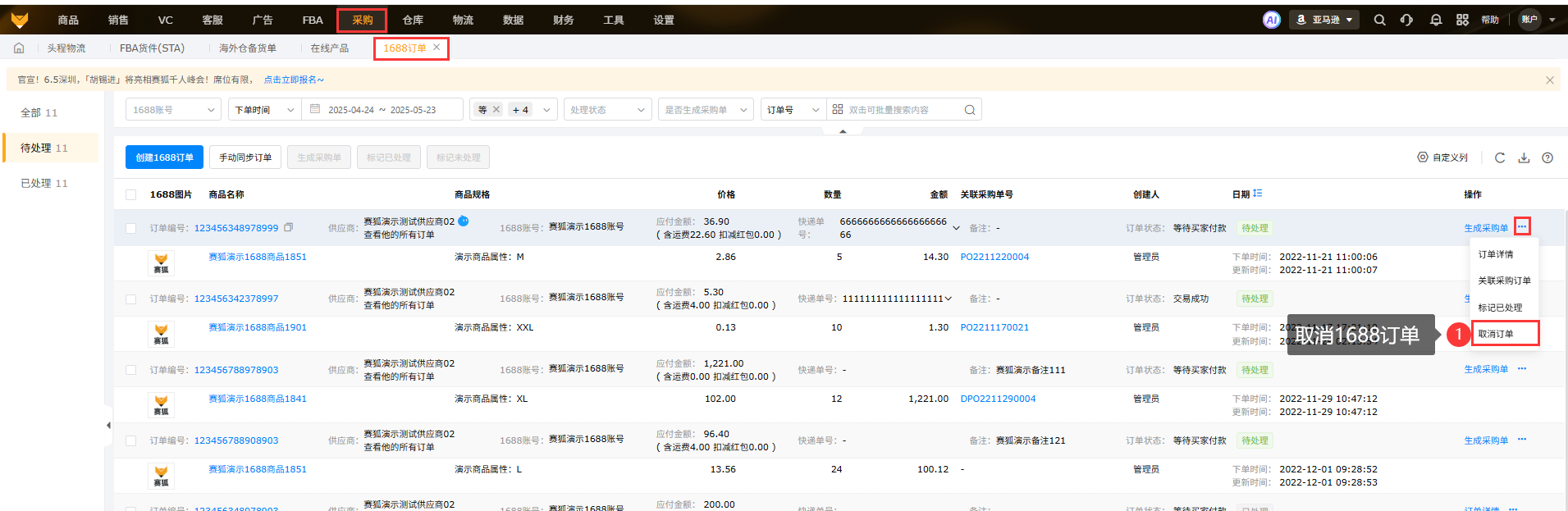1568x511 pixels.
Task: Click the 创建1688订单 button
Action: tap(164, 157)
